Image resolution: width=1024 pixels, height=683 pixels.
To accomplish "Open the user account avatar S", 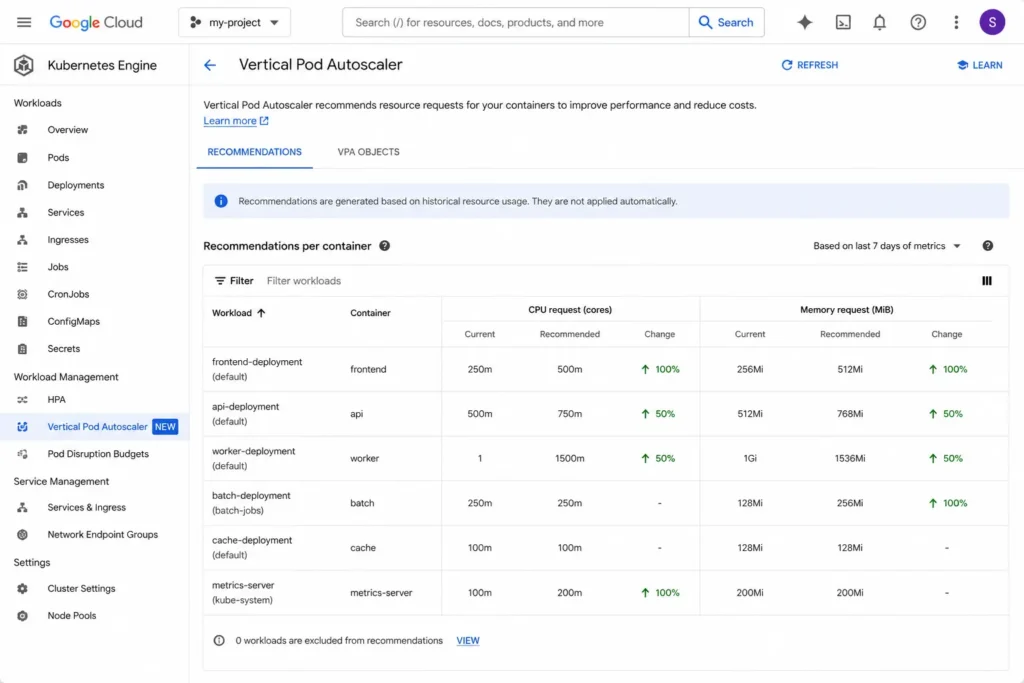I will (992, 22).
